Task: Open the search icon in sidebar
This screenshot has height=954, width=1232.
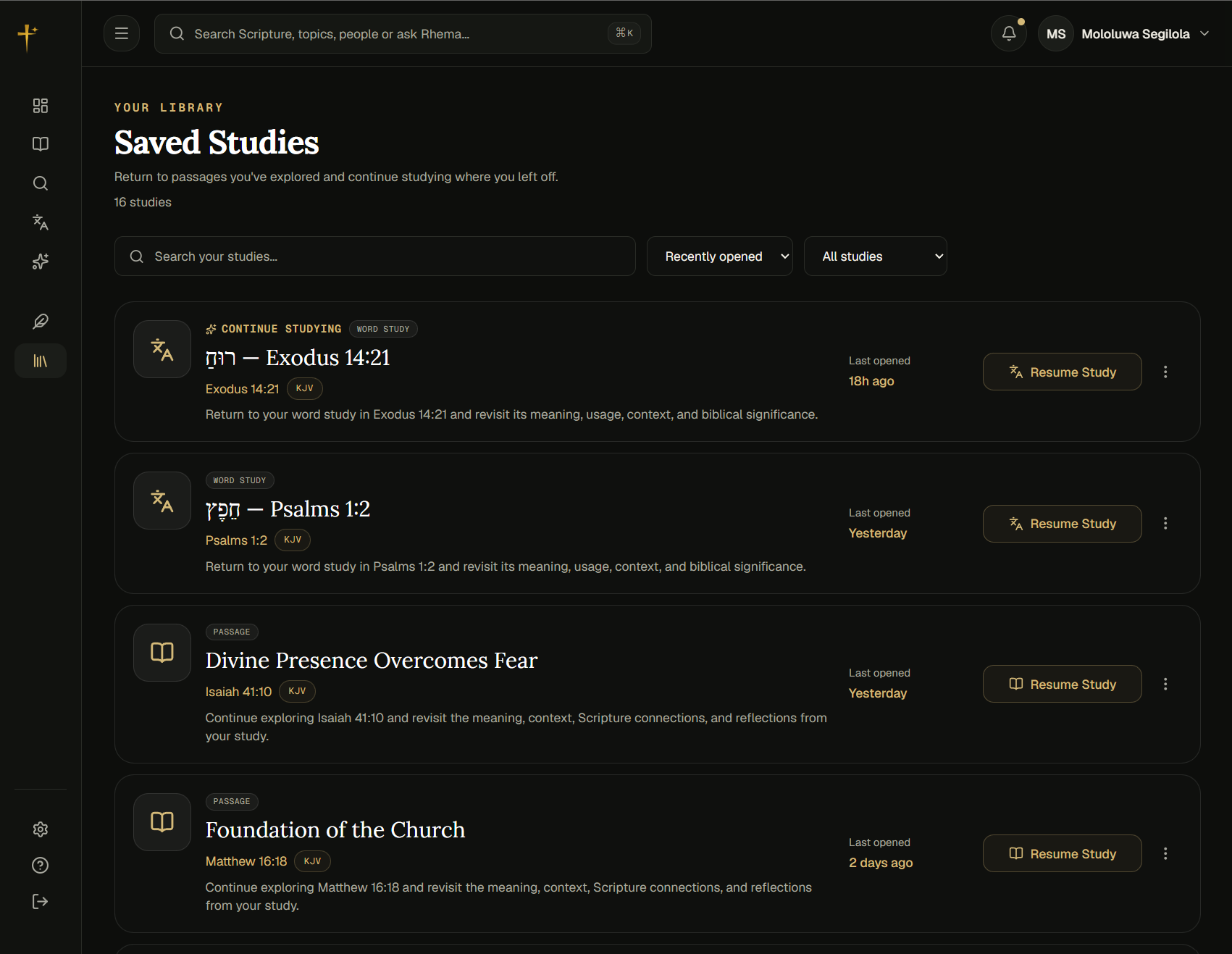Action: tap(41, 183)
